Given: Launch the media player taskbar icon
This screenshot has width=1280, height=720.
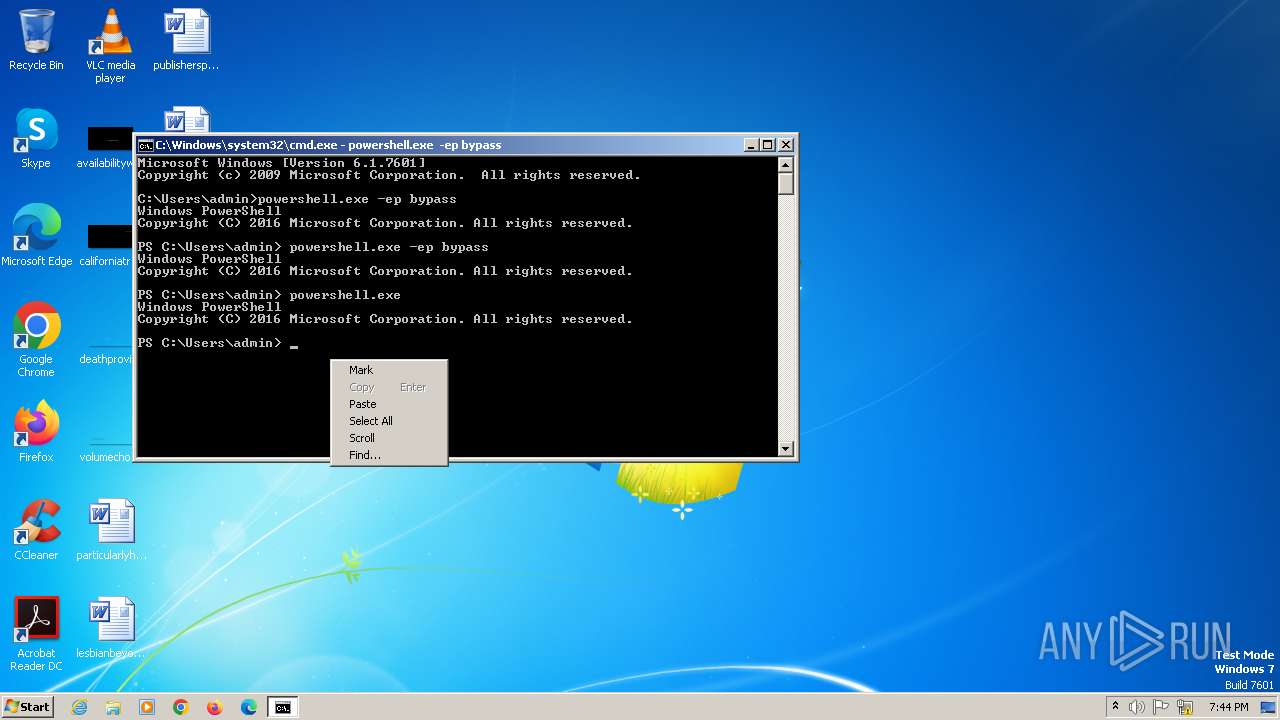Looking at the screenshot, I should [x=147, y=707].
